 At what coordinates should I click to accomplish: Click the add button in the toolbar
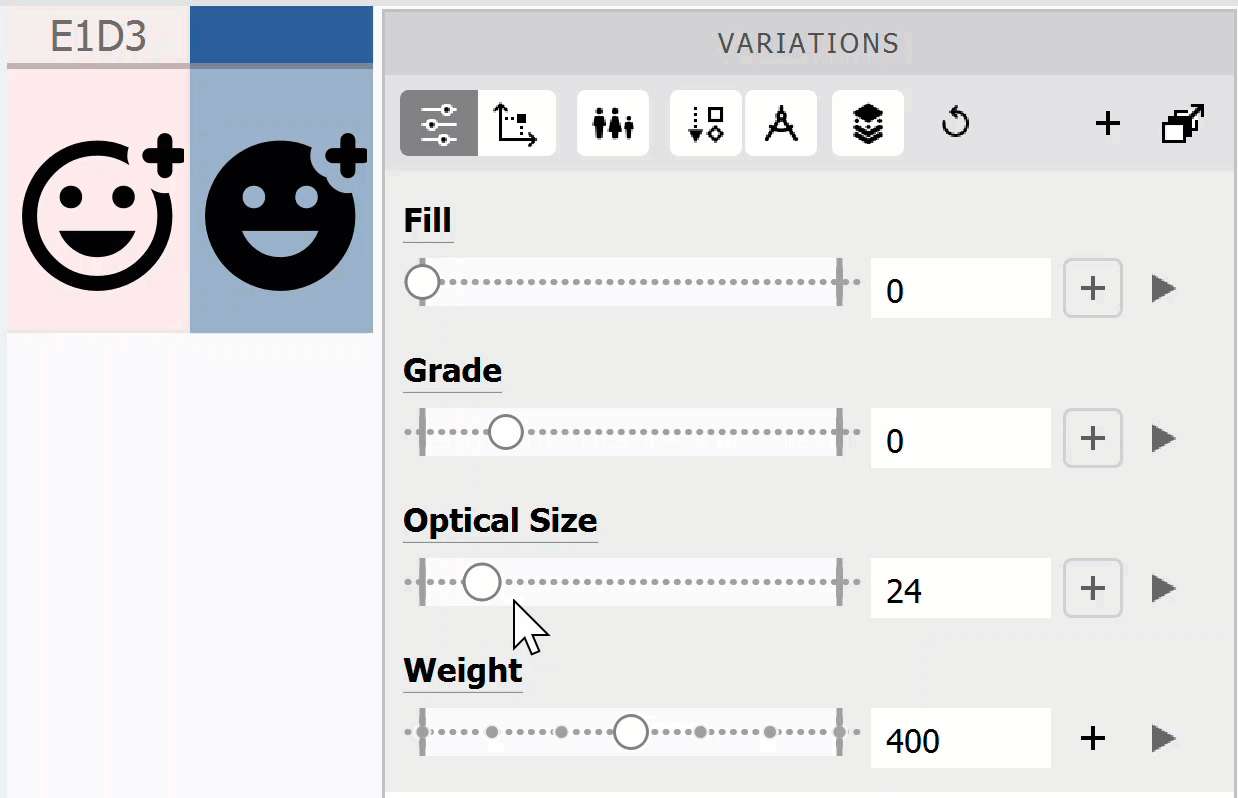pyautogui.click(x=1107, y=124)
